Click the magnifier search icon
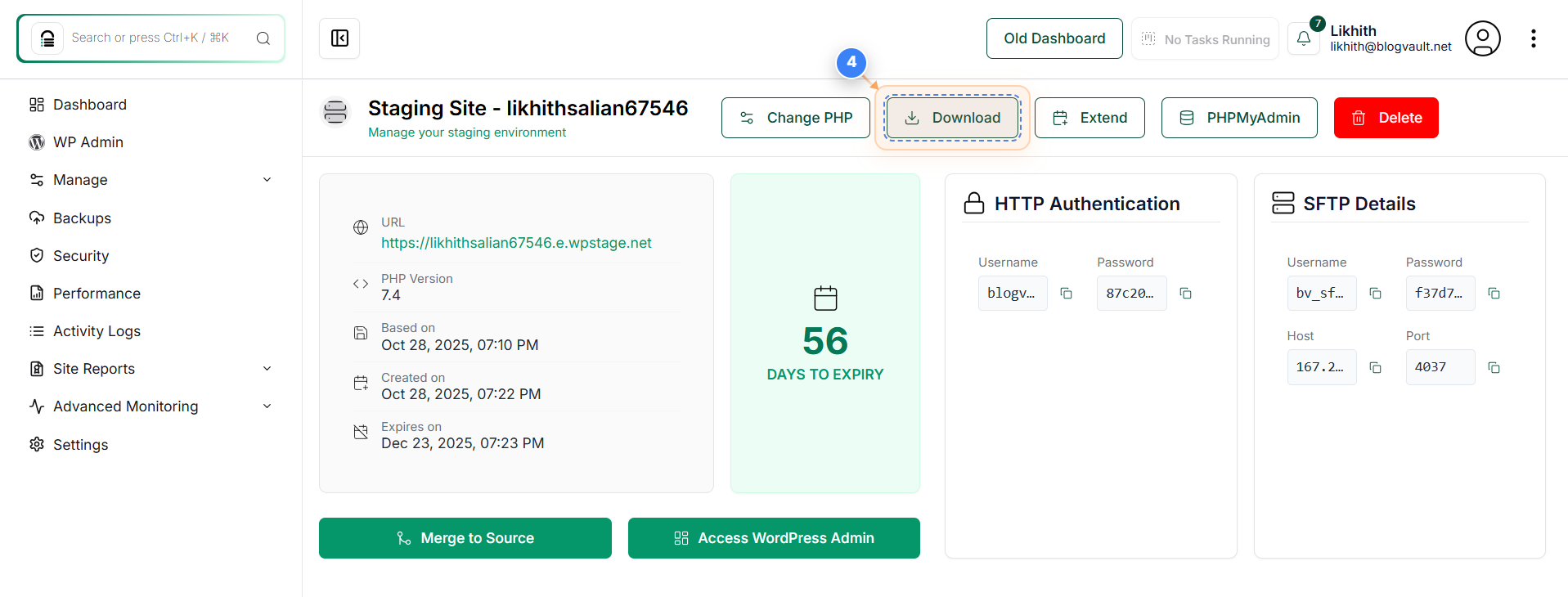 (263, 38)
